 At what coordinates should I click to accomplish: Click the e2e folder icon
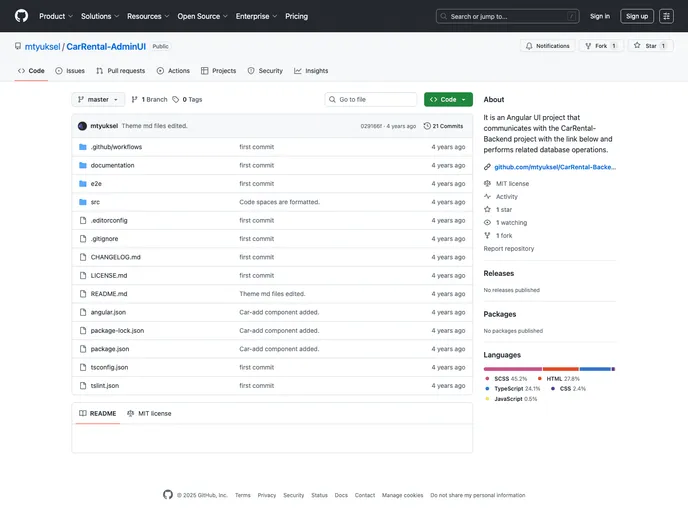tap(82, 184)
